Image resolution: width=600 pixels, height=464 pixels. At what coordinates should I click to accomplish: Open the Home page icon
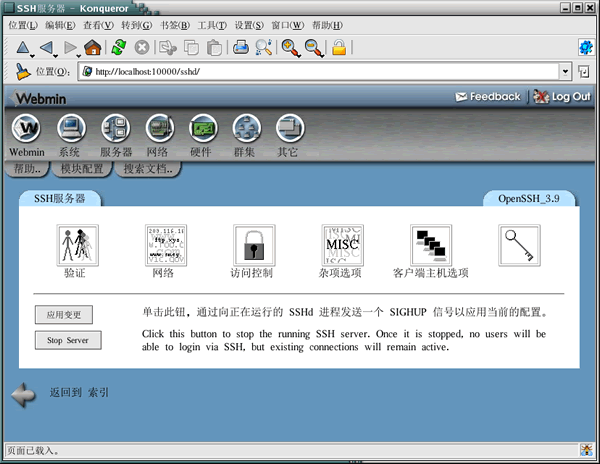click(x=93, y=48)
